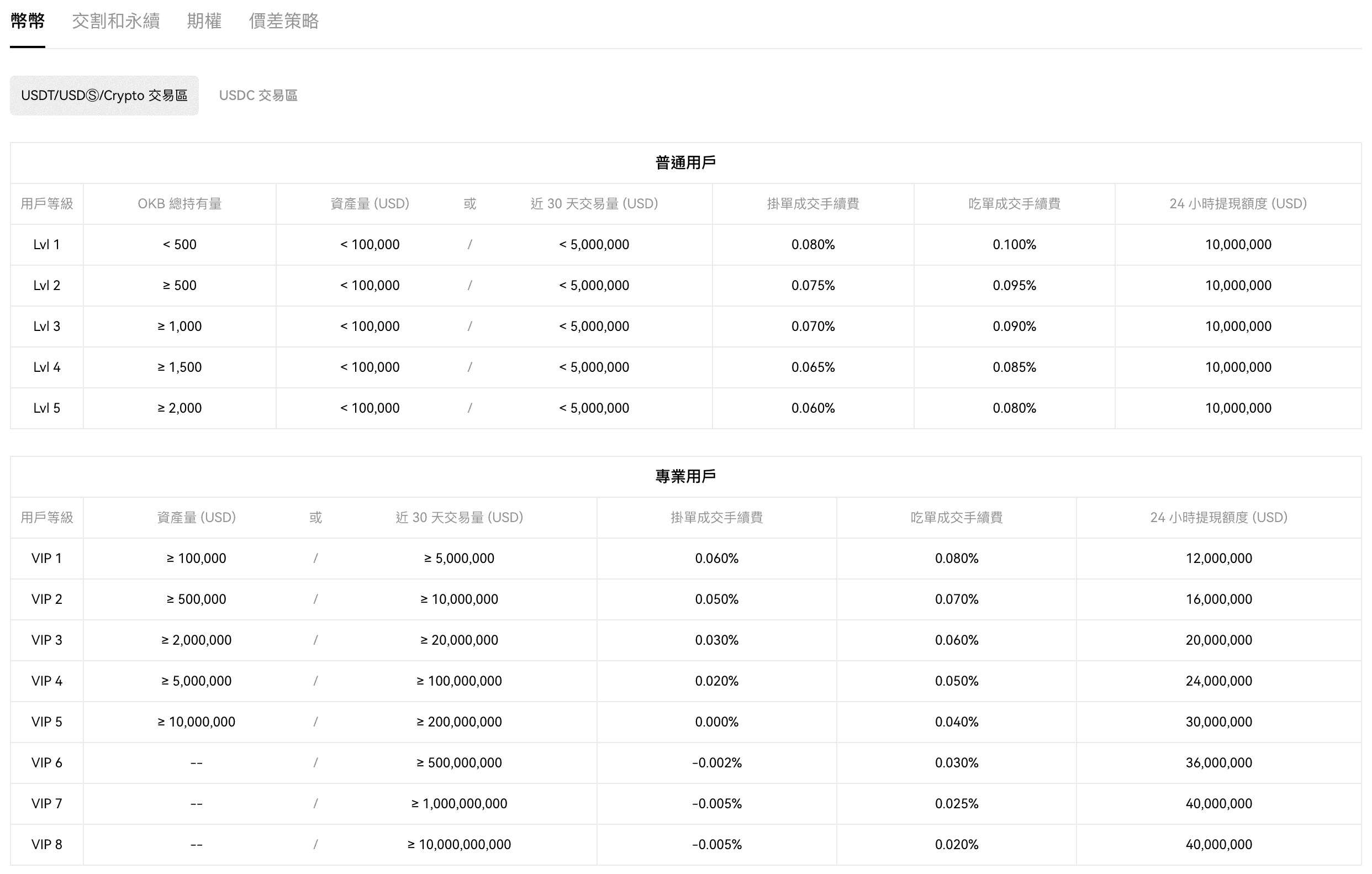Screen dimensions: 1372x874
Task: Click the VIP 5 trading volume '≥ 200,000,000'
Action: coord(459,722)
